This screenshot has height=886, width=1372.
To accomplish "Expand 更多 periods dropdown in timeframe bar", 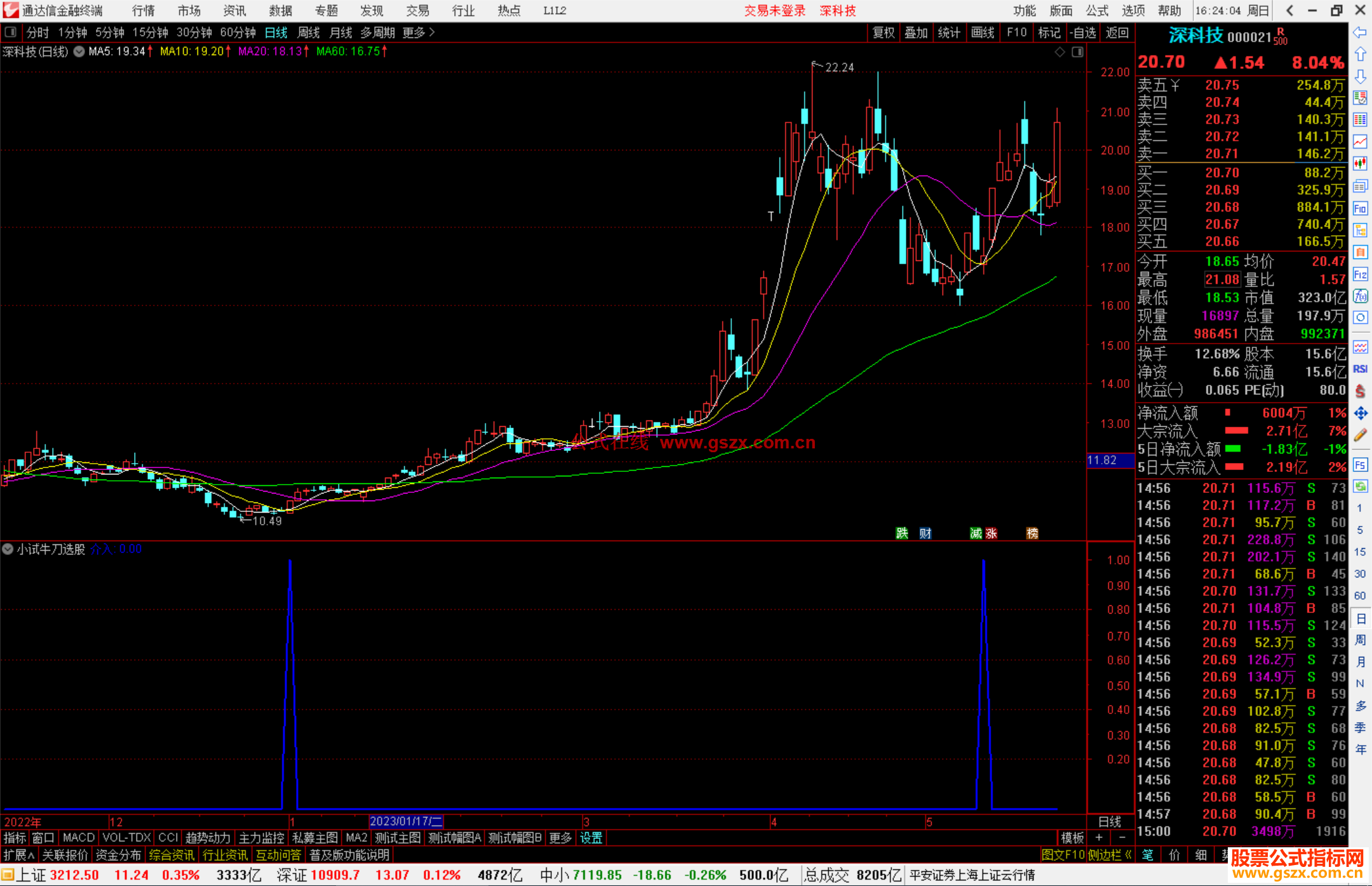I will [x=419, y=32].
